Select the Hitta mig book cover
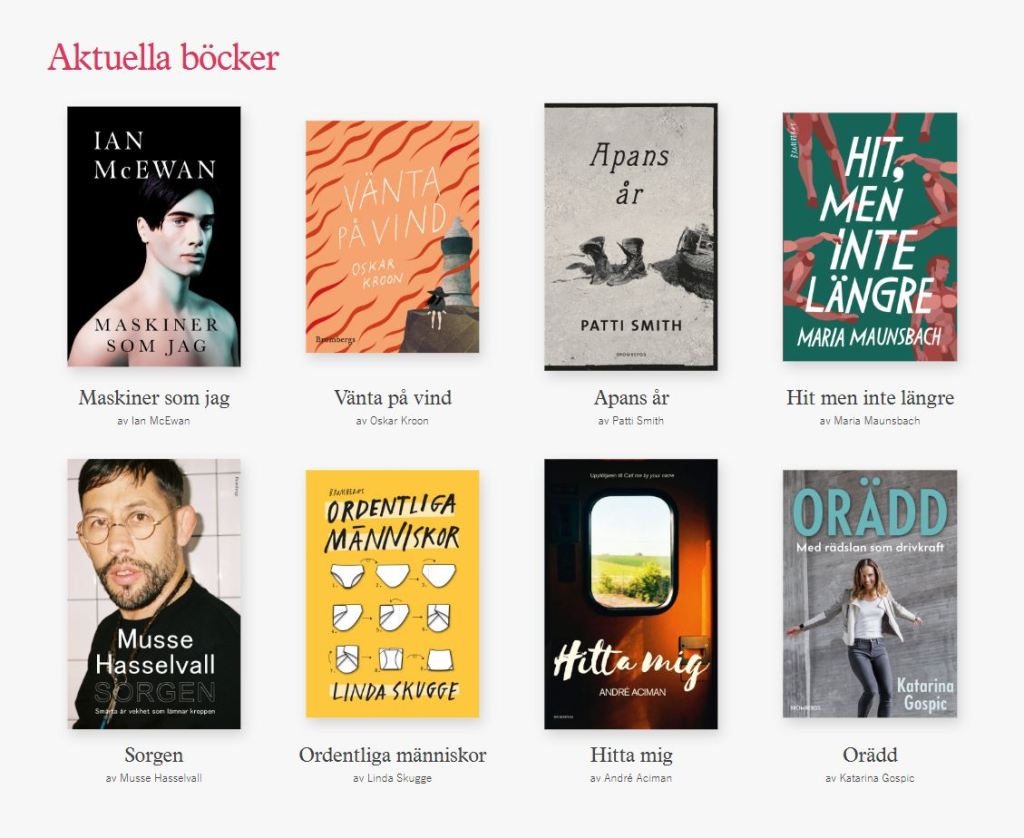Viewport: 1024px width, 838px height. [x=631, y=594]
